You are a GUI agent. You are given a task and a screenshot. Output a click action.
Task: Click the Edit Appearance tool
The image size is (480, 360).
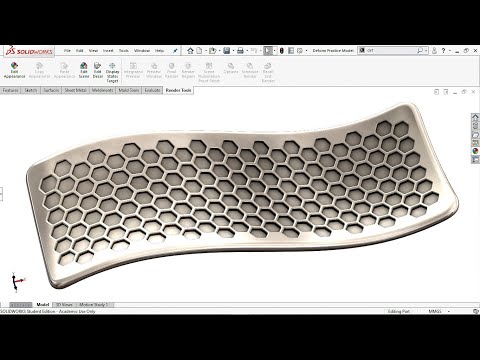pos(14,70)
